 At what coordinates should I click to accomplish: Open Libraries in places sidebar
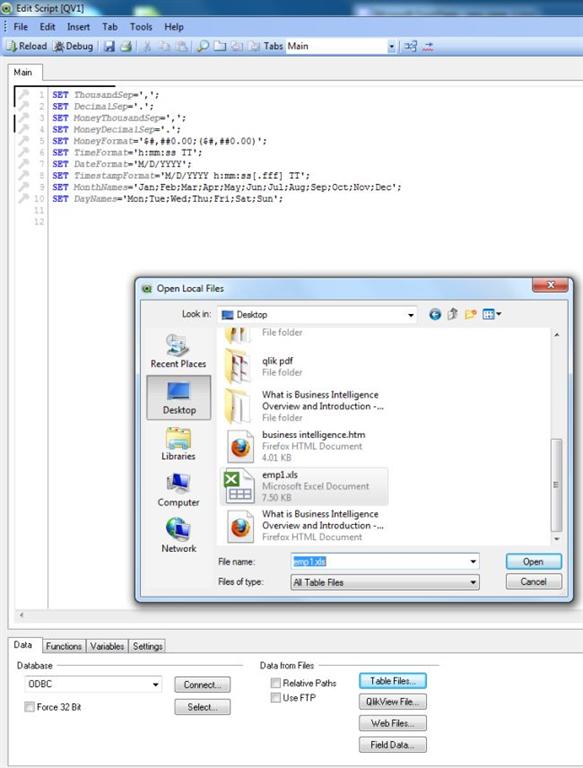(178, 444)
